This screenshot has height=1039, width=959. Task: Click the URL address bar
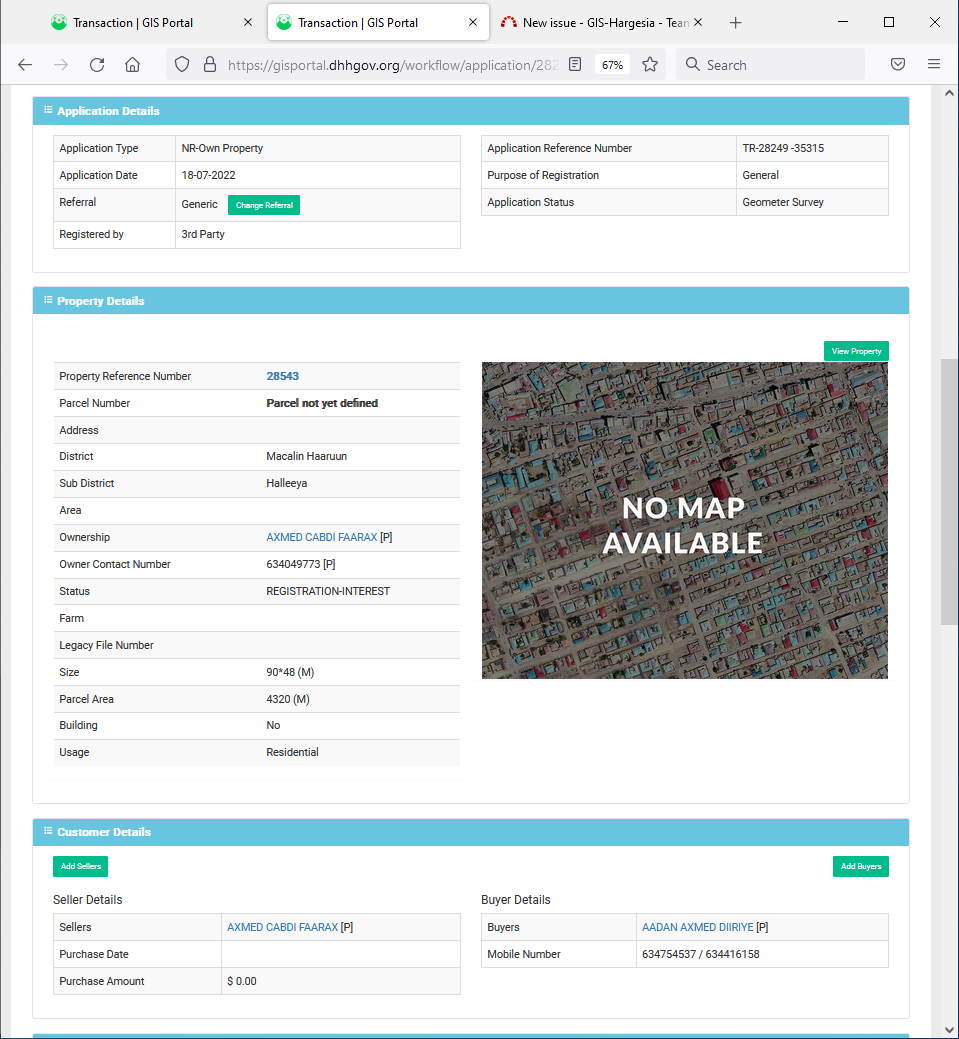[x=392, y=65]
